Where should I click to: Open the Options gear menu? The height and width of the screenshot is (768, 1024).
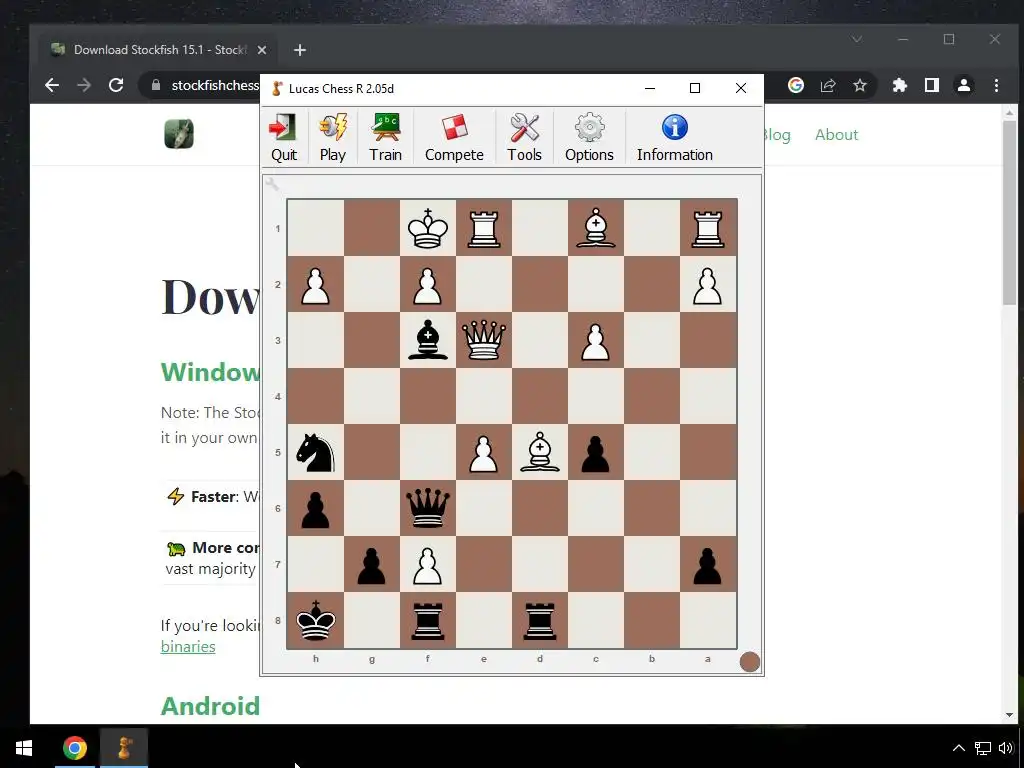point(589,138)
